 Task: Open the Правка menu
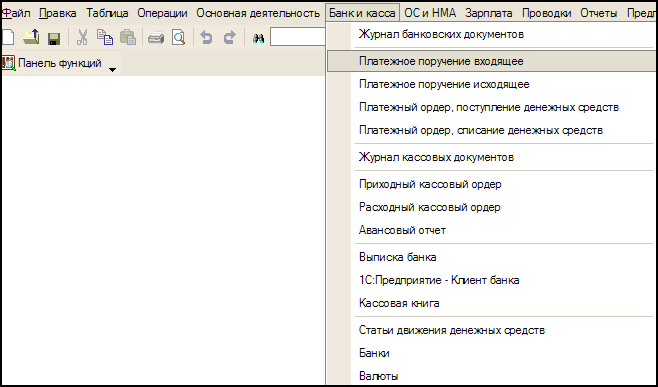pos(58,13)
